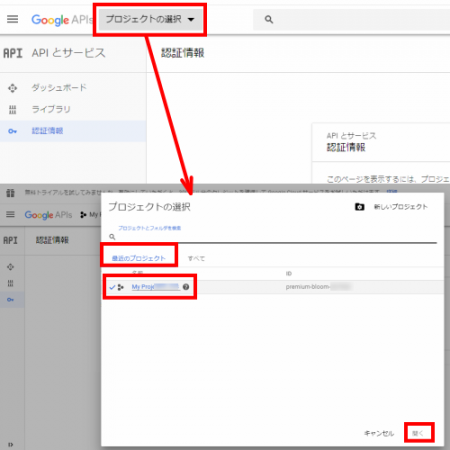Click キャンセル in the dialog

point(379,433)
